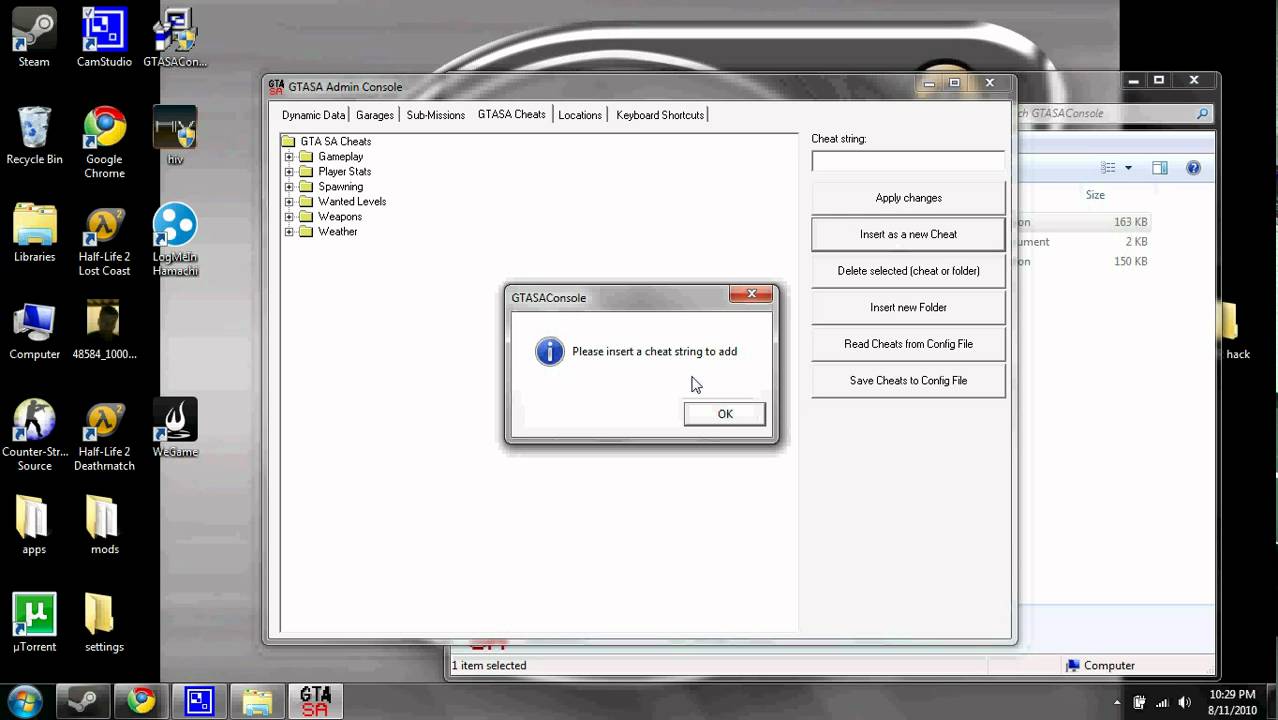Image resolution: width=1278 pixels, height=720 pixels.
Task: Open the Recycle Bin icon
Action: pyautogui.click(x=34, y=135)
